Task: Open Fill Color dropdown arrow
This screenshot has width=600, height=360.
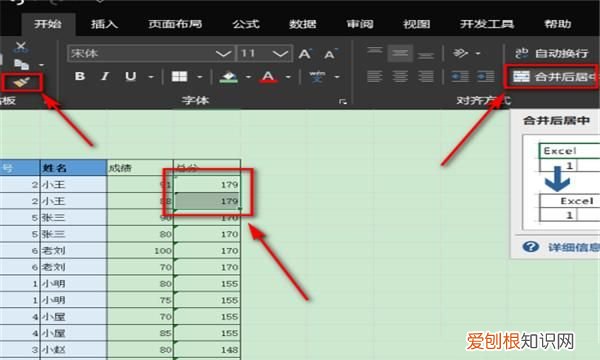Action: pos(248,77)
